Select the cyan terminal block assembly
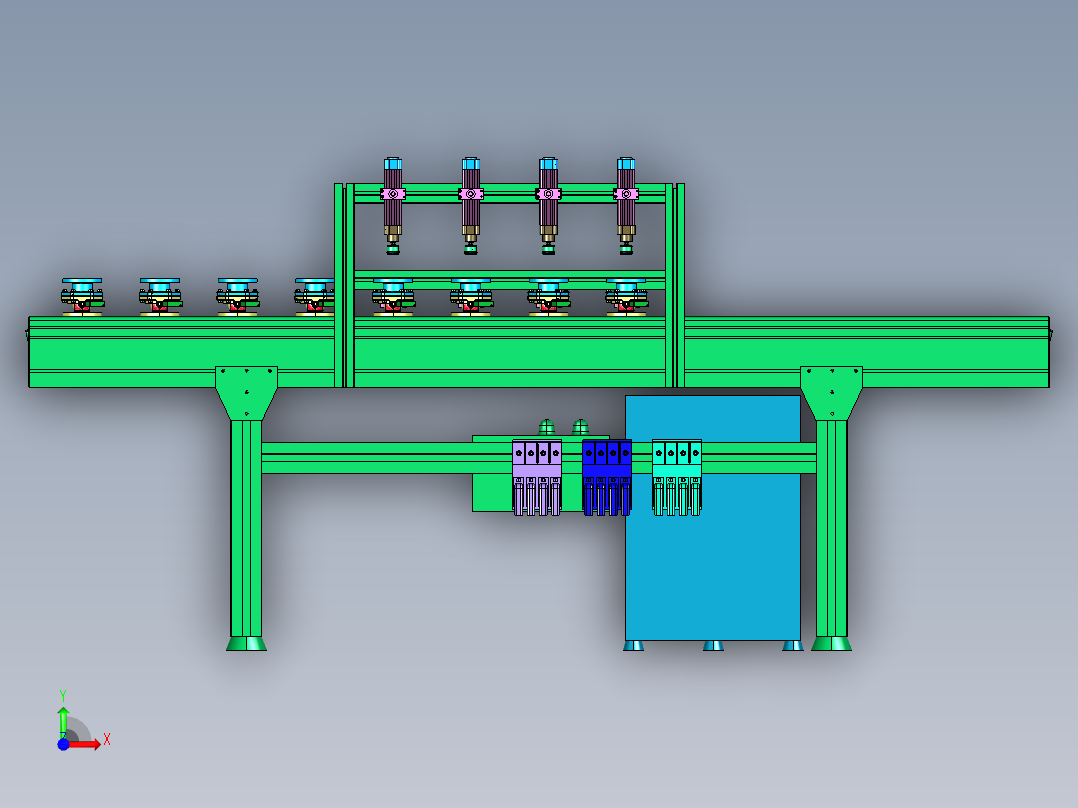 [676, 478]
